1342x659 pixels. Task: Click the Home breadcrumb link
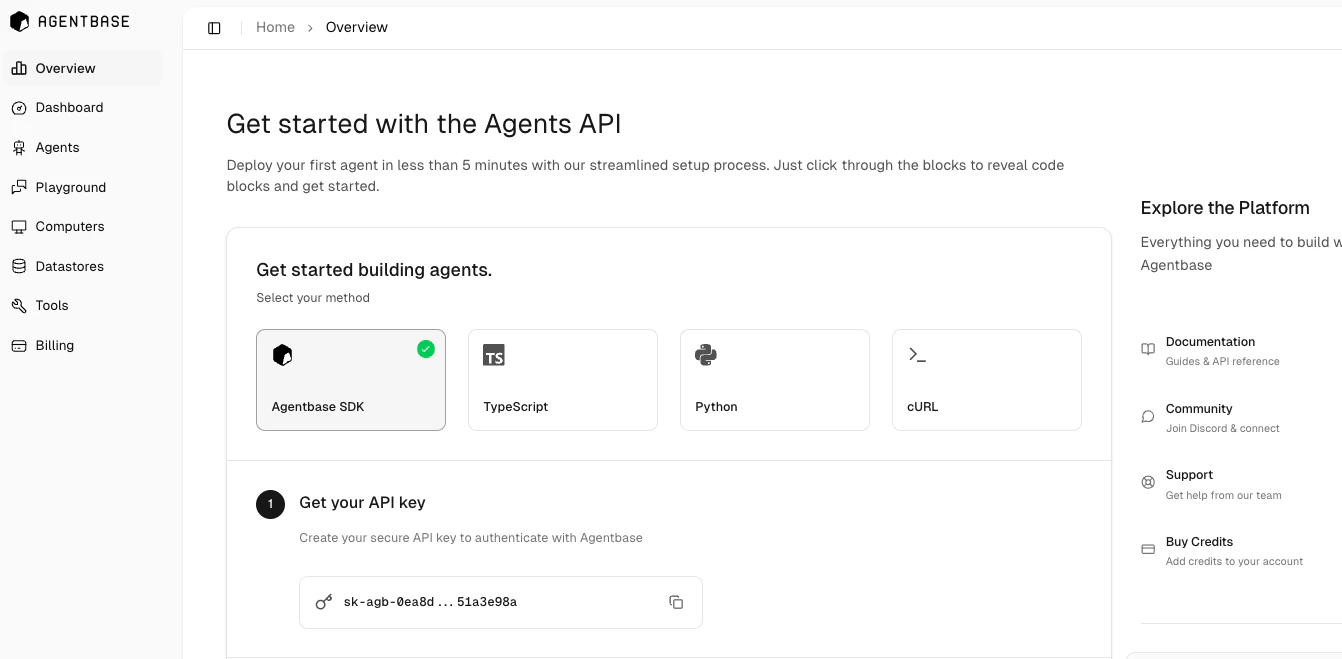coord(275,28)
